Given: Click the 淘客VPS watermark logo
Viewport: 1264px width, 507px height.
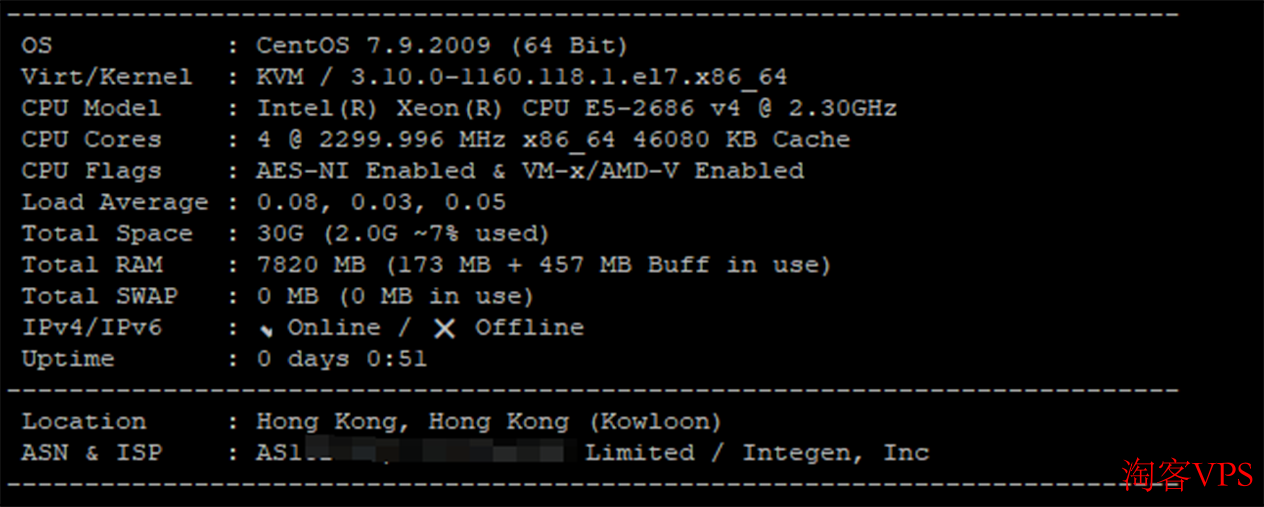Looking at the screenshot, I should click(x=1188, y=474).
